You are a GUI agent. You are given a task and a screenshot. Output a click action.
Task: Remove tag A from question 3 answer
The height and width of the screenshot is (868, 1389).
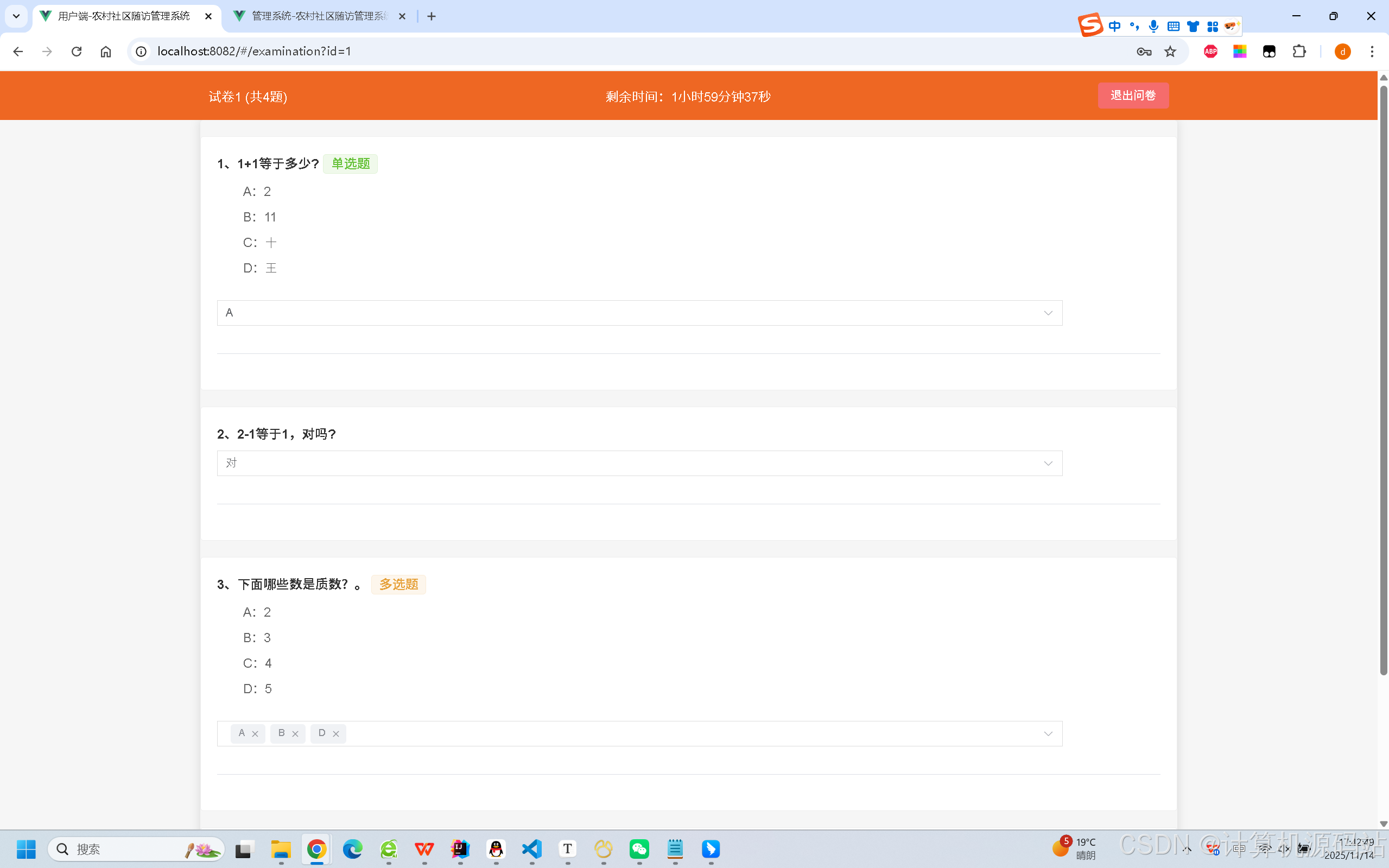coord(256,734)
